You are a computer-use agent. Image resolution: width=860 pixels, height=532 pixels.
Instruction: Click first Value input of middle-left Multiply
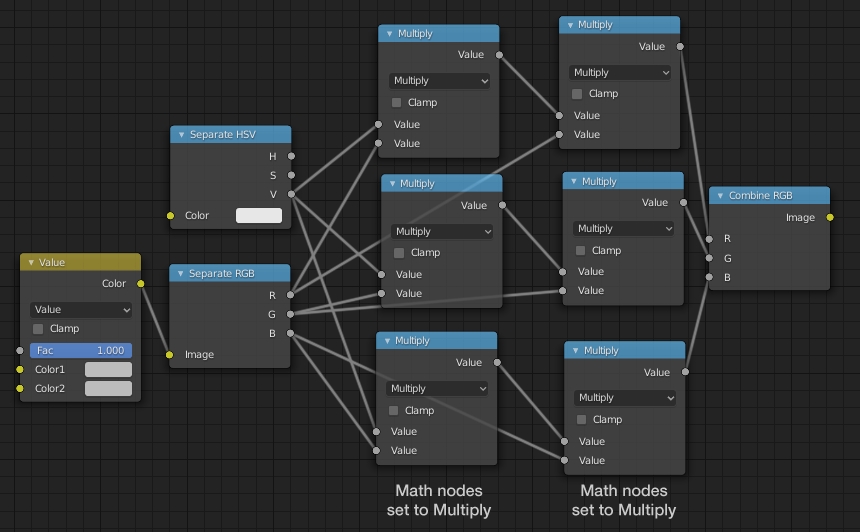click(x=381, y=274)
